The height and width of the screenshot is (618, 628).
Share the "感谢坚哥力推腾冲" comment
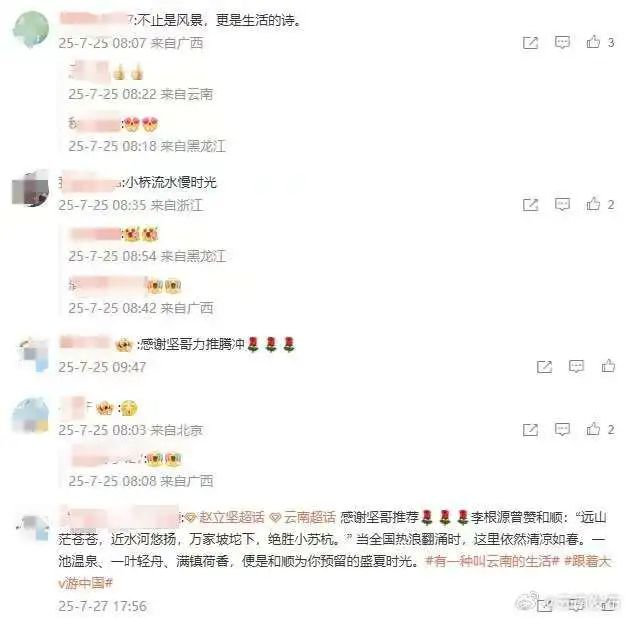[x=544, y=366]
